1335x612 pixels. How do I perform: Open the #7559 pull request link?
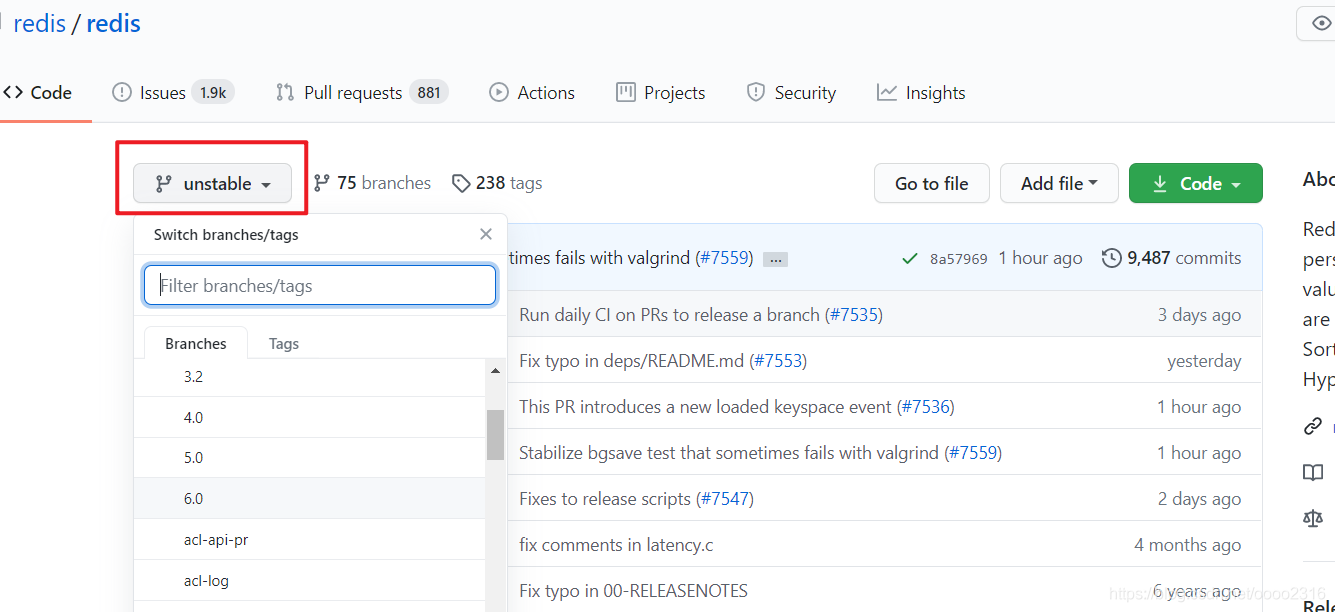(725, 258)
